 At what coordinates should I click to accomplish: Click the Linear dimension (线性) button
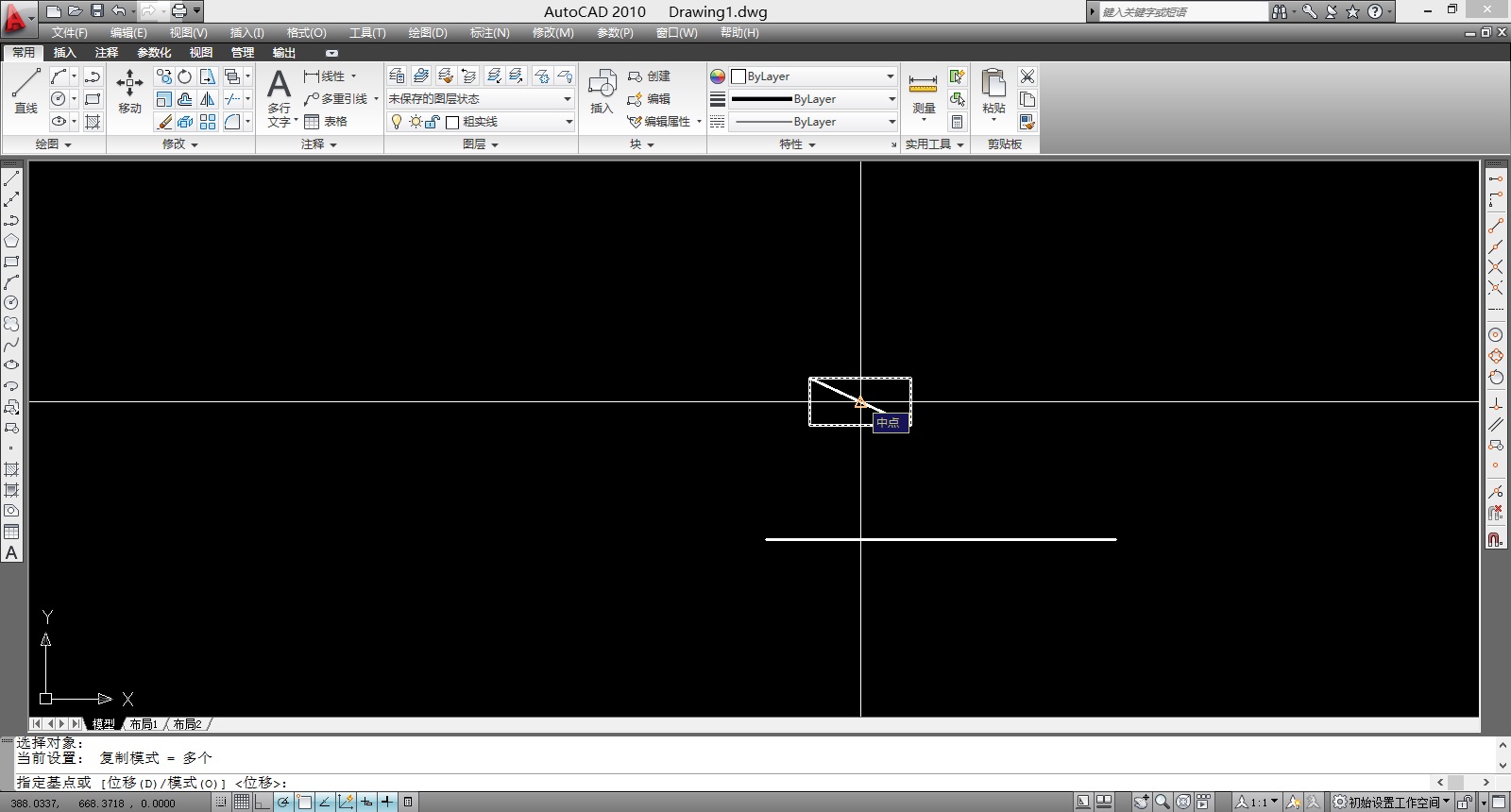[x=325, y=76]
